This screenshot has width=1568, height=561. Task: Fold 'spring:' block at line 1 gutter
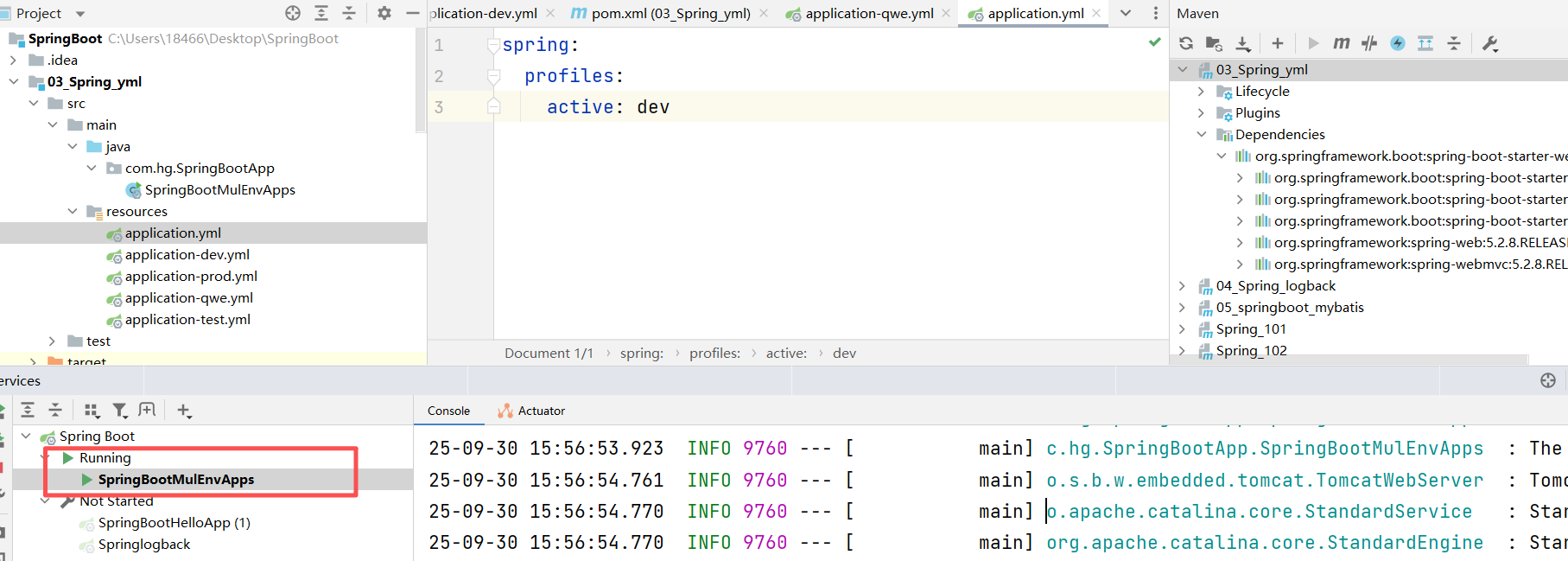point(493,45)
